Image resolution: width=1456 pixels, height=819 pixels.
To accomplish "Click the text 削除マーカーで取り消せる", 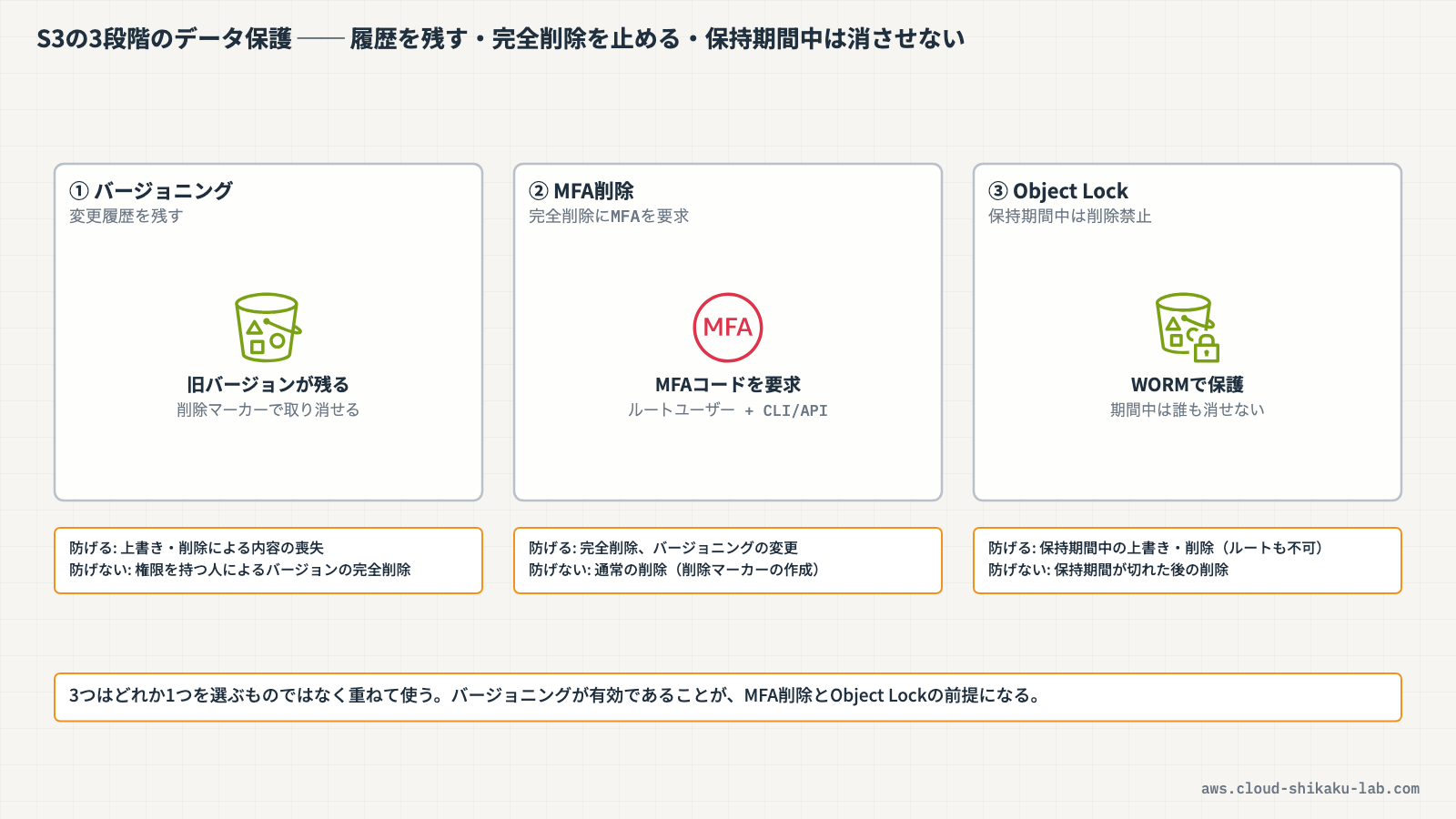I will [x=268, y=409].
